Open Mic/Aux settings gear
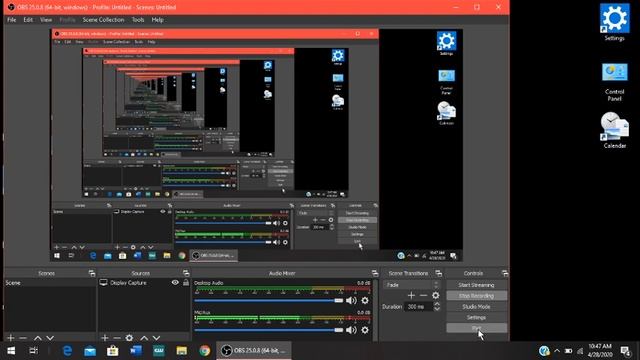 [x=365, y=330]
